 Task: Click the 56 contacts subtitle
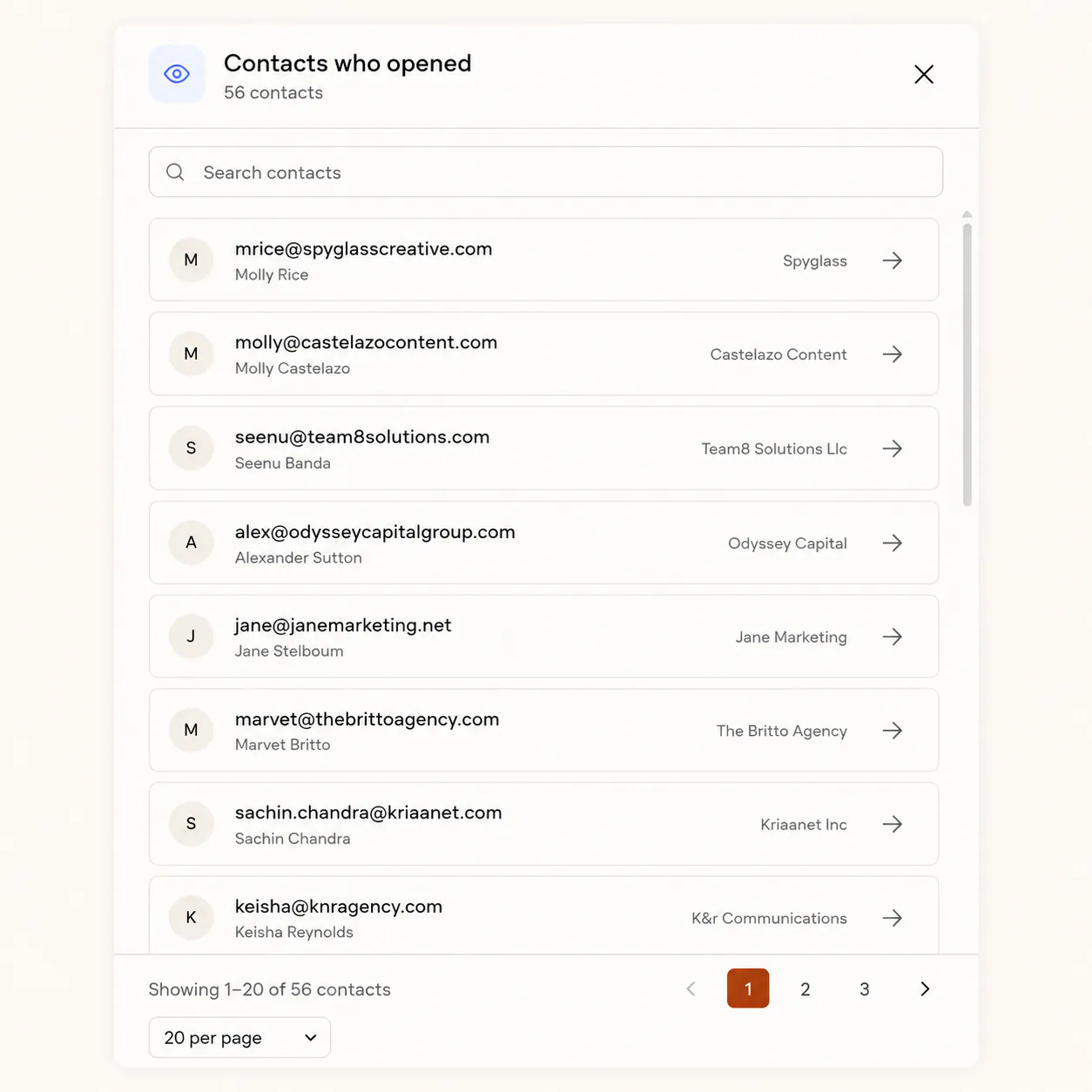click(x=273, y=92)
